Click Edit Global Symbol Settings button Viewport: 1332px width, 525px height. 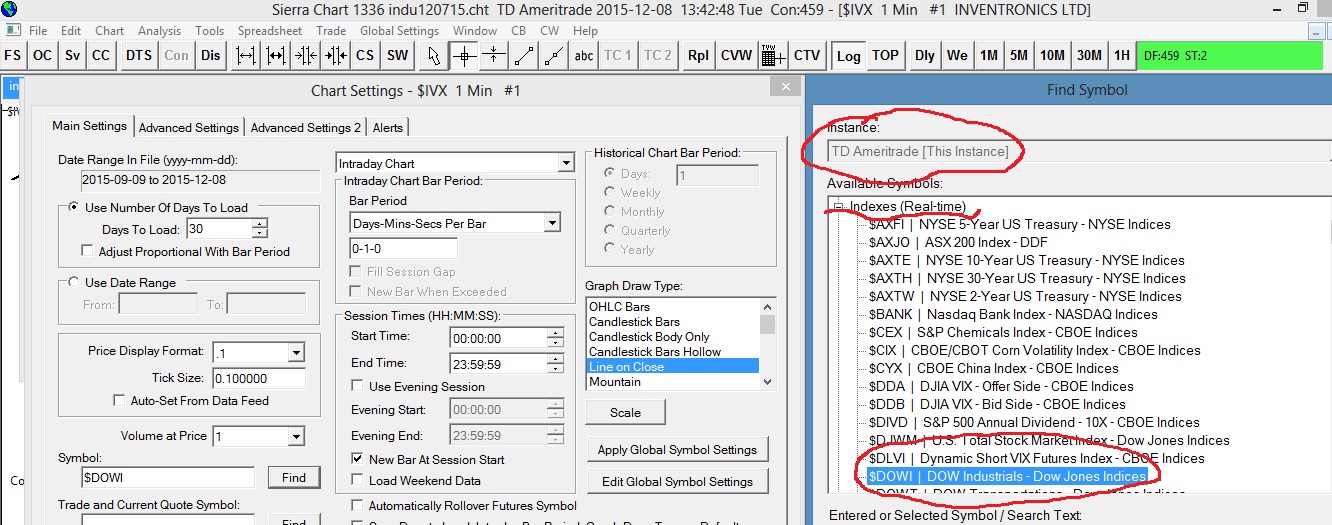pos(677,481)
